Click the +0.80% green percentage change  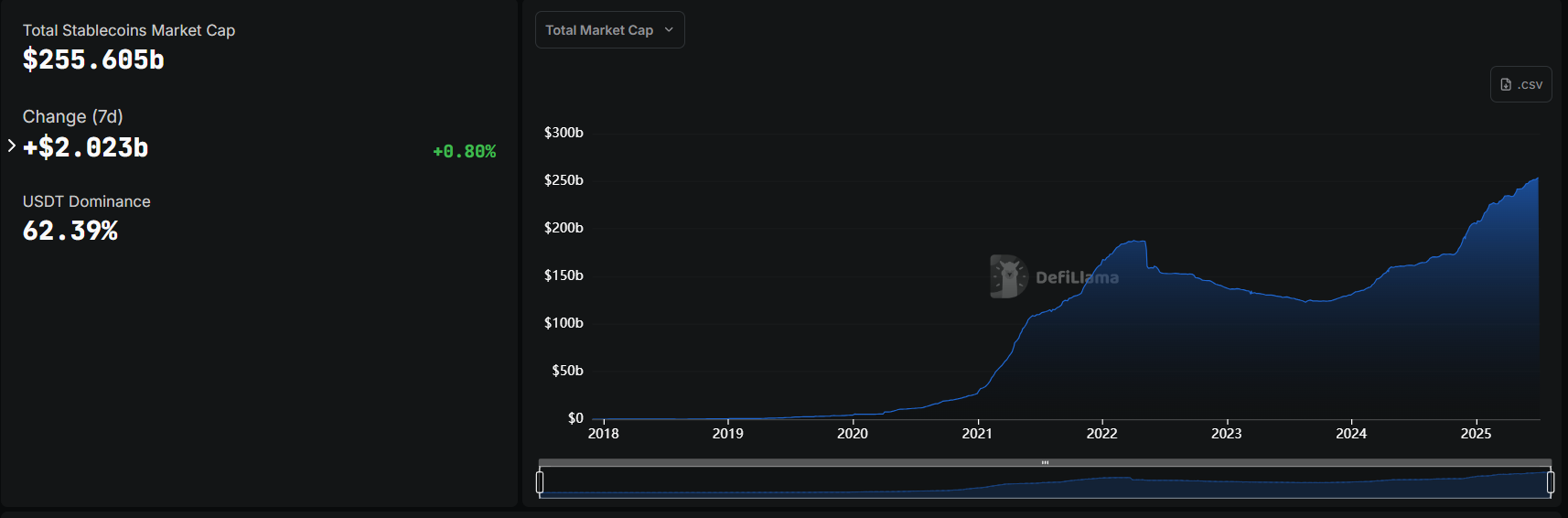point(464,152)
